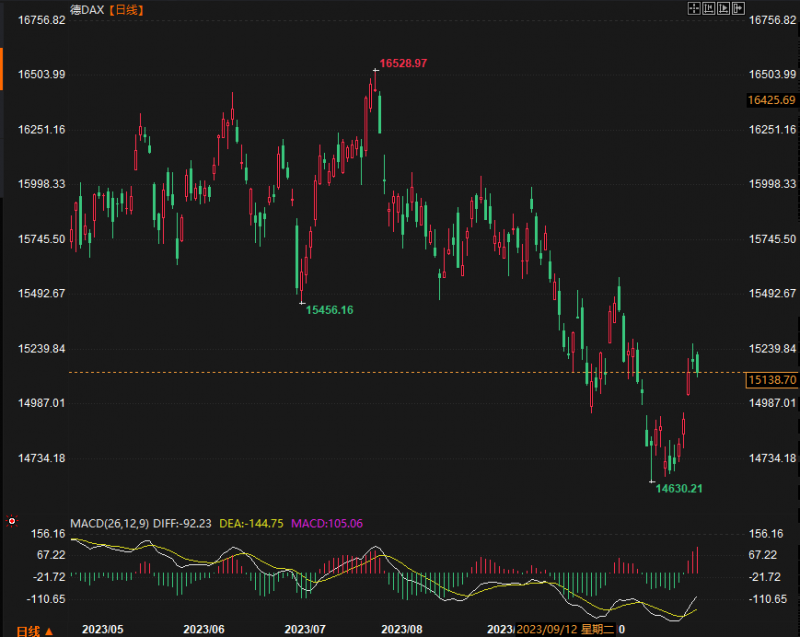The image size is (800, 637).
Task: Click the orange 16425.69 price tag
Action: [x=771, y=100]
